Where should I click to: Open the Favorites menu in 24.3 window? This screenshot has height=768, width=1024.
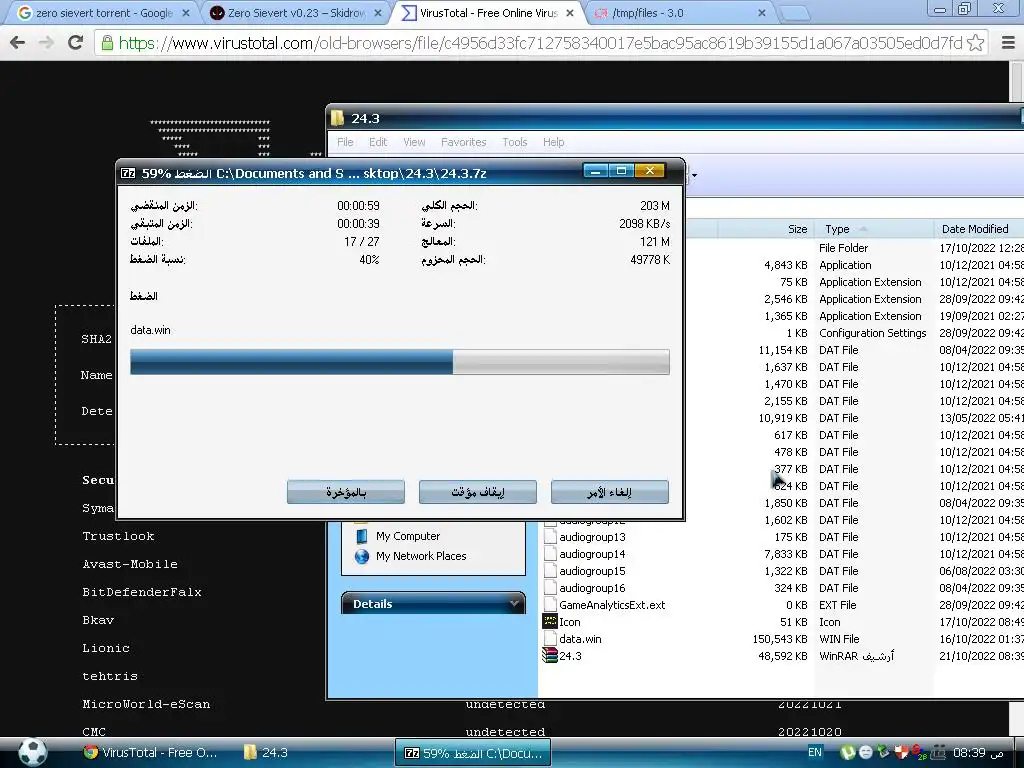click(463, 142)
